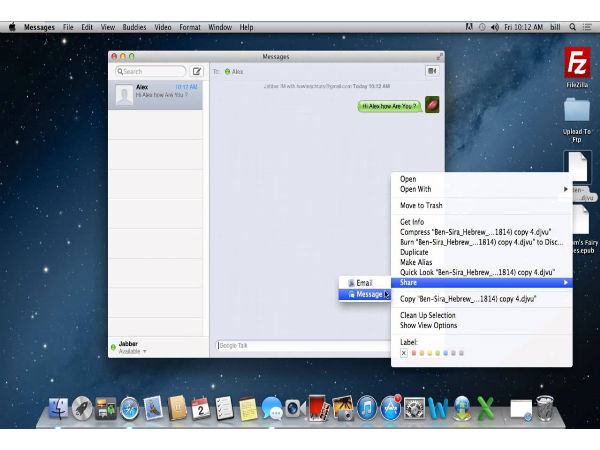This screenshot has height=450, width=600.
Task: Select Show View Options
Action: (x=481, y=325)
